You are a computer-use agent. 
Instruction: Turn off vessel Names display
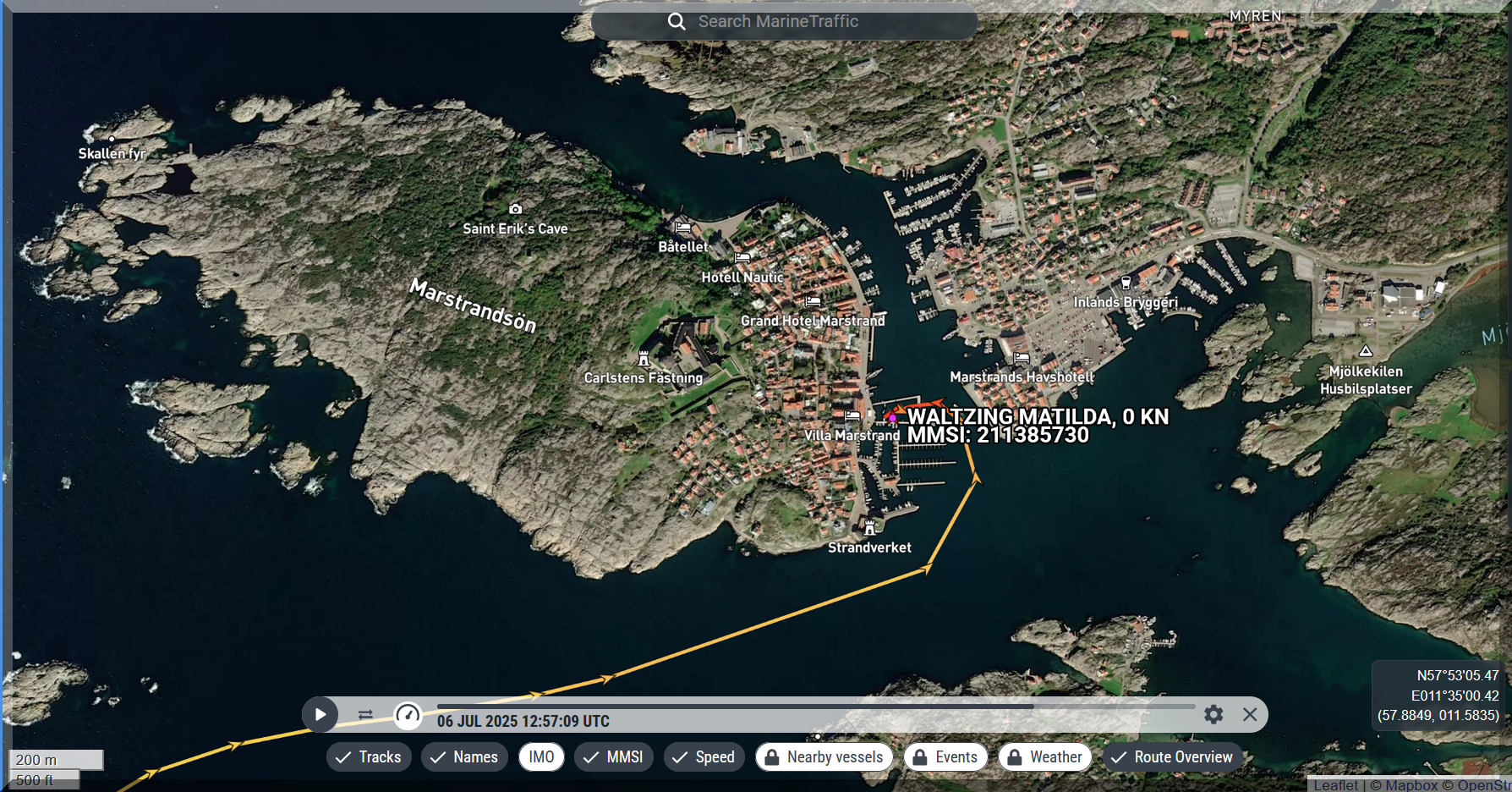(x=464, y=757)
